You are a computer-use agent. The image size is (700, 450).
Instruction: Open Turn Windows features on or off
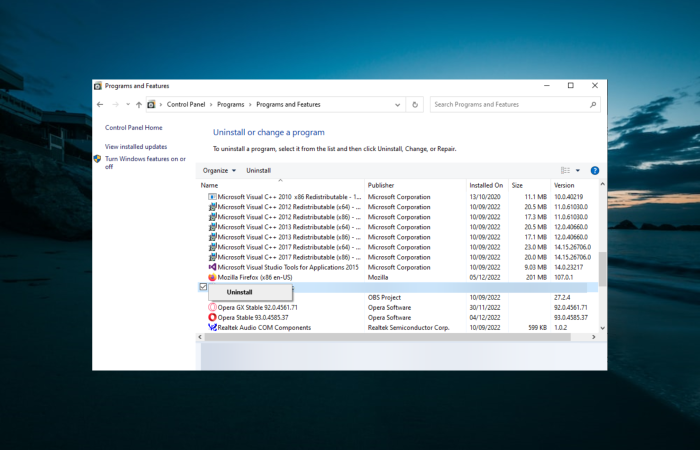tap(145, 162)
